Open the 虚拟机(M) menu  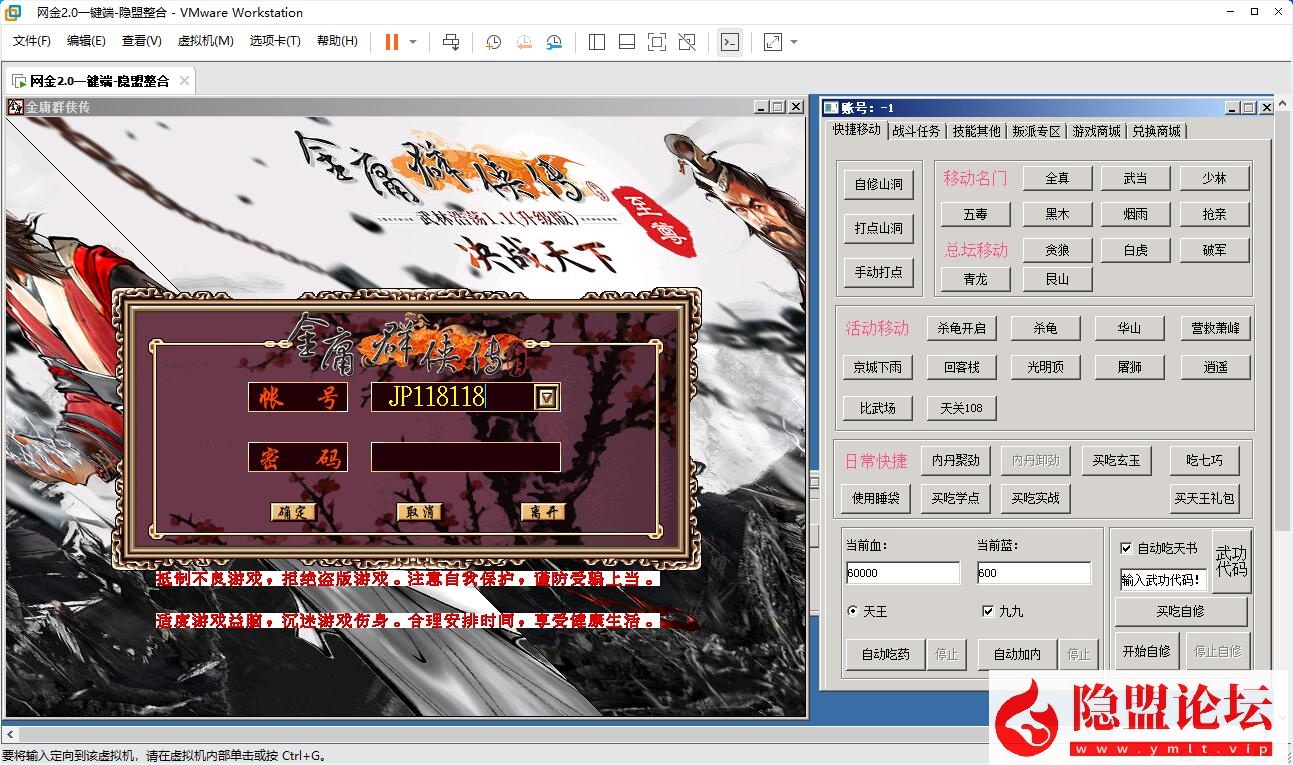pos(205,41)
